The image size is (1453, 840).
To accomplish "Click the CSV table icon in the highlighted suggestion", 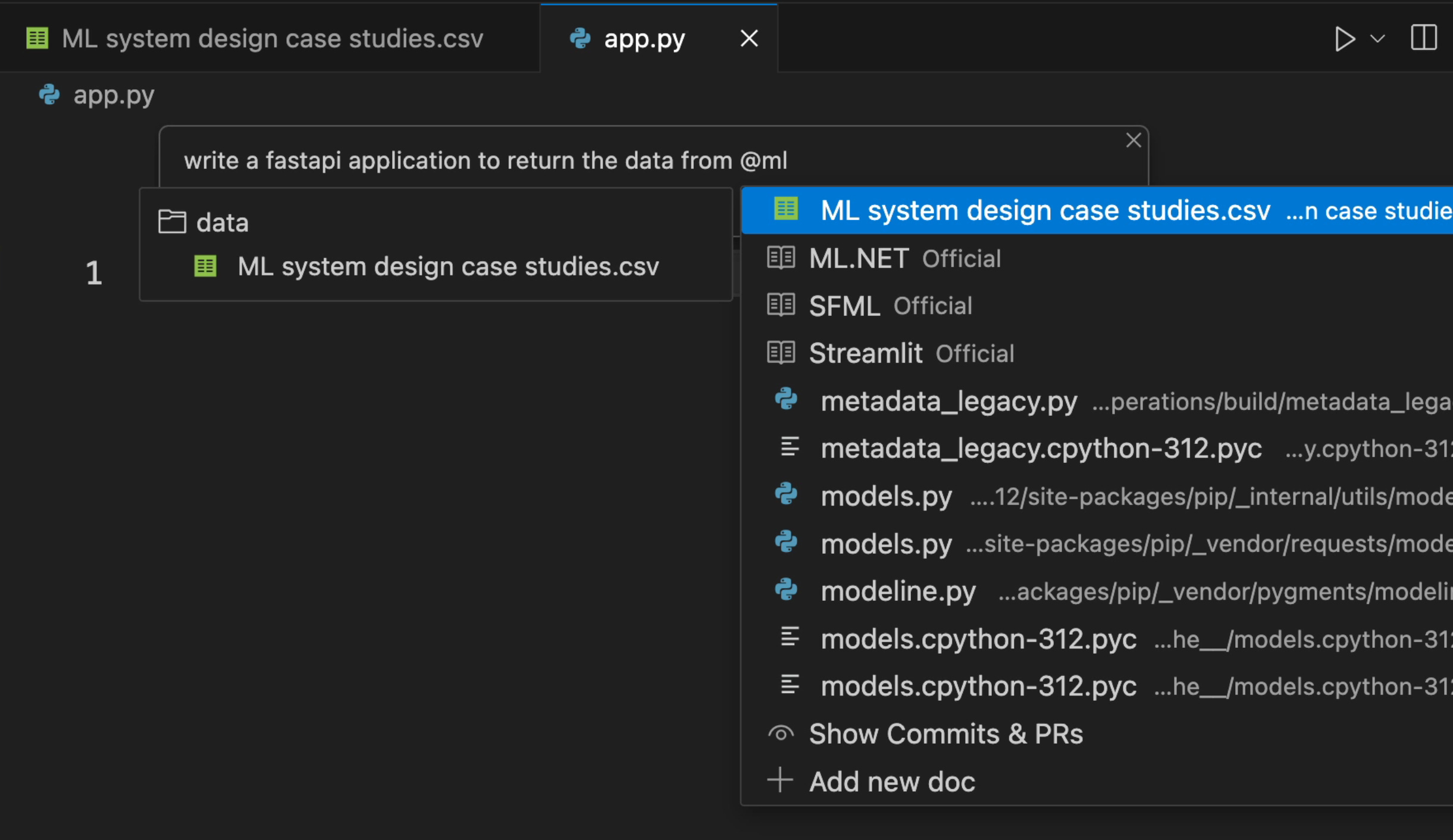I will pos(785,208).
